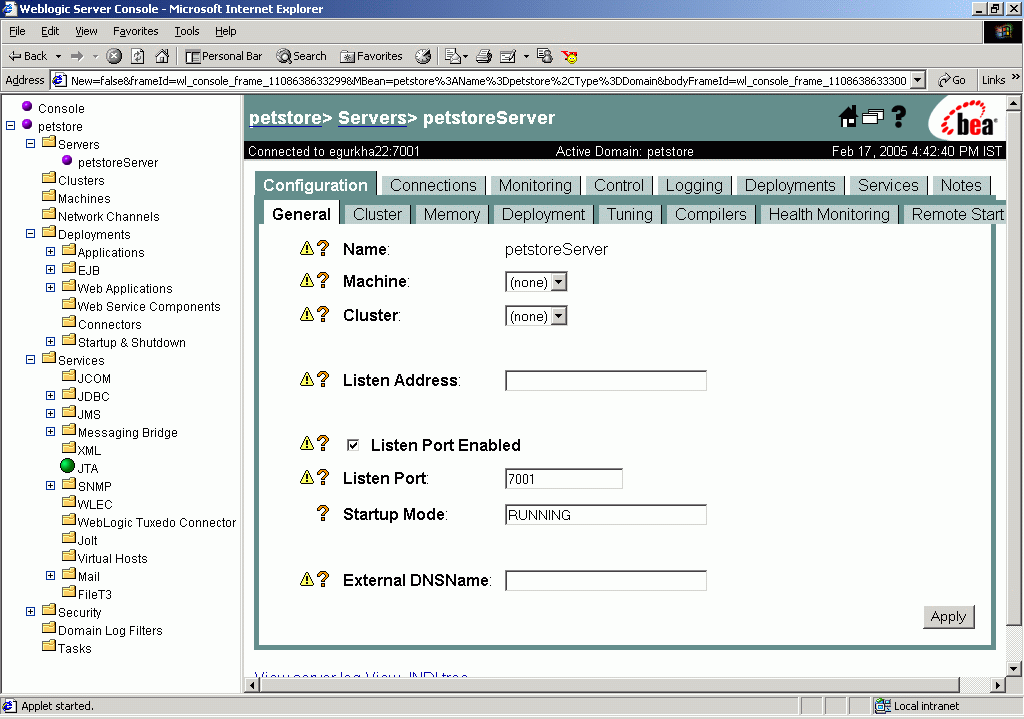
Task: Click the help icon beside Machine
Action: pyautogui.click(x=323, y=280)
